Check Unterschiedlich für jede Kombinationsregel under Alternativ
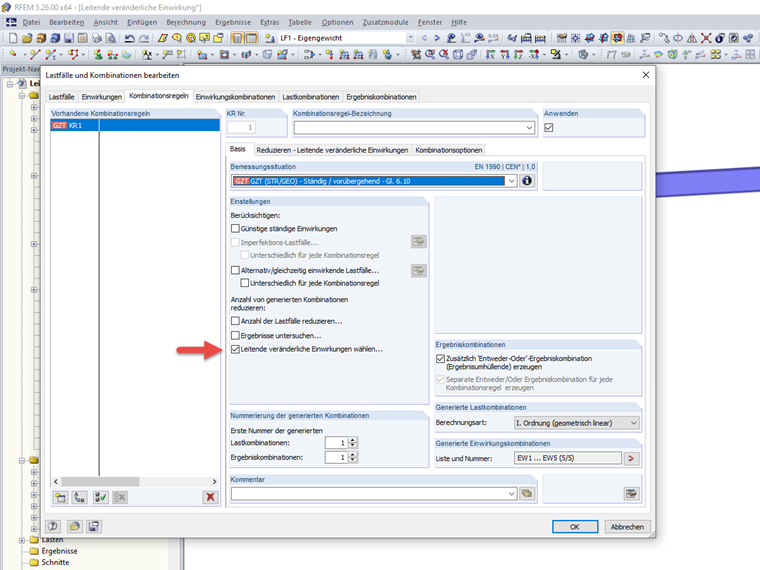760x570 pixels. click(x=245, y=283)
